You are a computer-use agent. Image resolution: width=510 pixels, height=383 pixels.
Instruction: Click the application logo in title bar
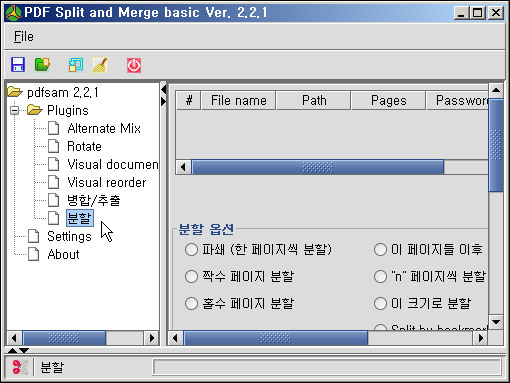coord(14,13)
